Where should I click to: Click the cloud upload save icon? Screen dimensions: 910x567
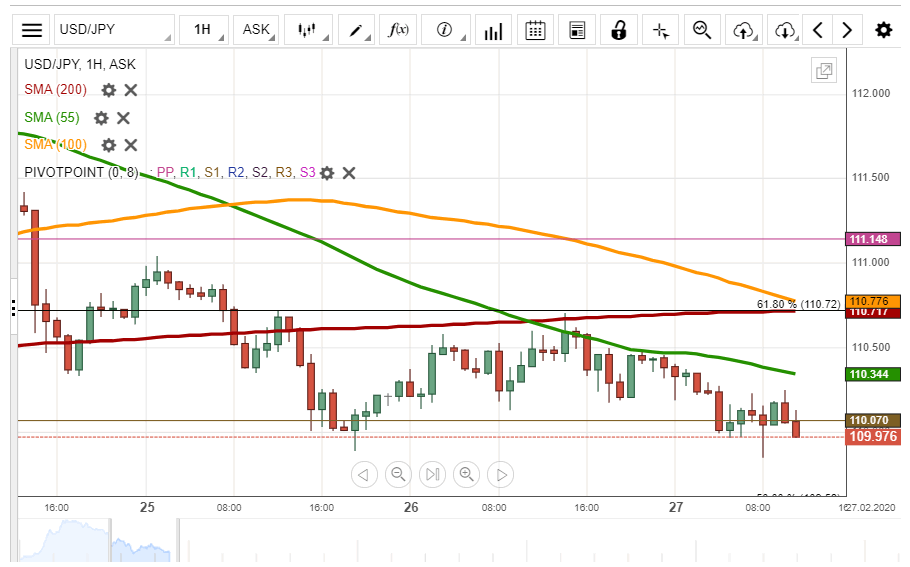coord(743,30)
